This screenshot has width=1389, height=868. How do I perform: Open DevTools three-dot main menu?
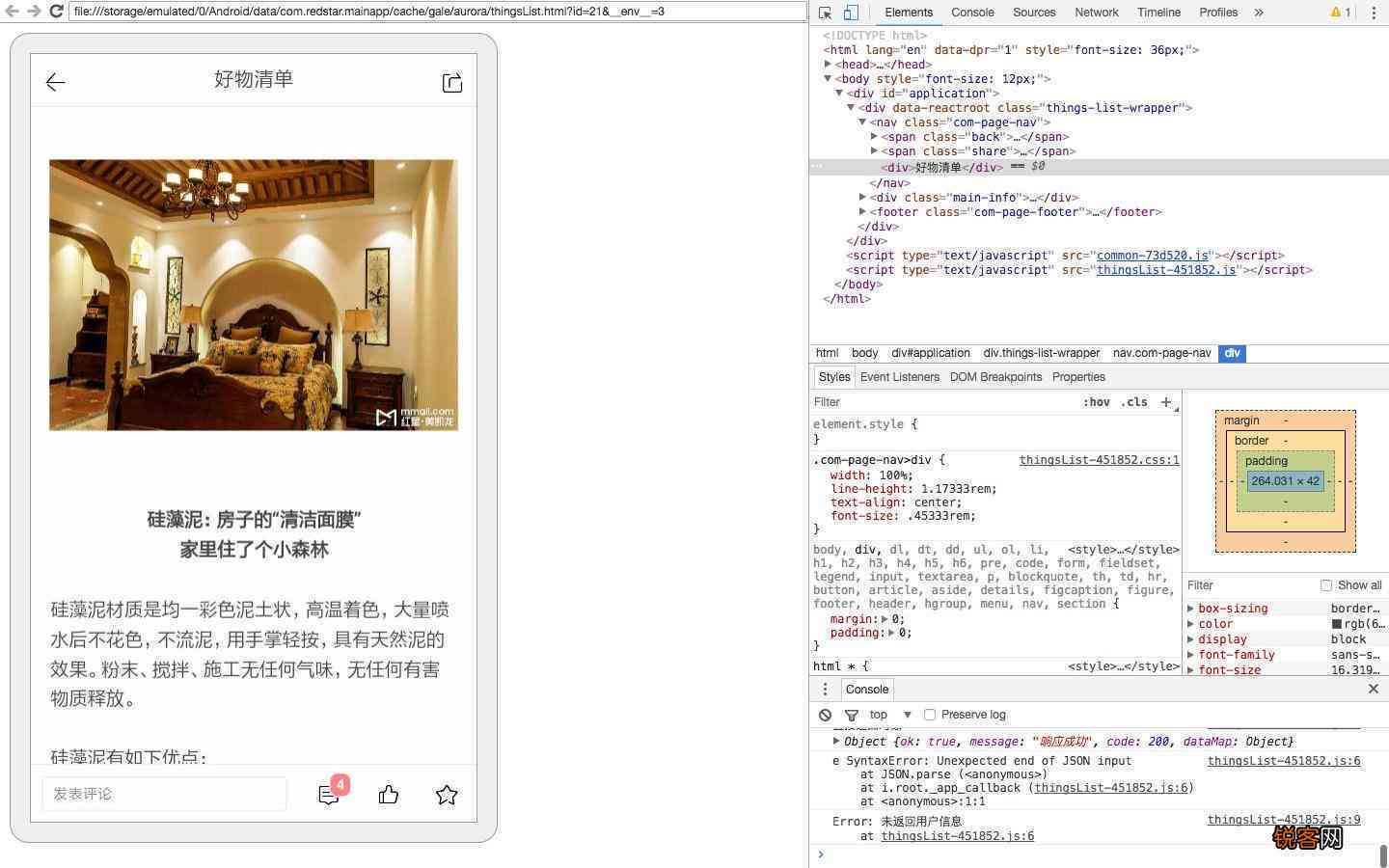[1374, 13]
